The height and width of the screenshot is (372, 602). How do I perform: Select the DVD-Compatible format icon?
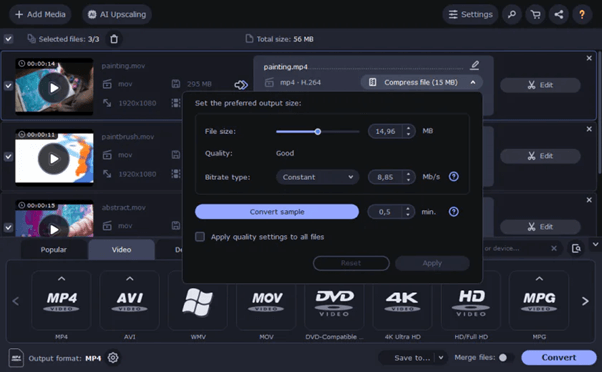click(x=334, y=303)
